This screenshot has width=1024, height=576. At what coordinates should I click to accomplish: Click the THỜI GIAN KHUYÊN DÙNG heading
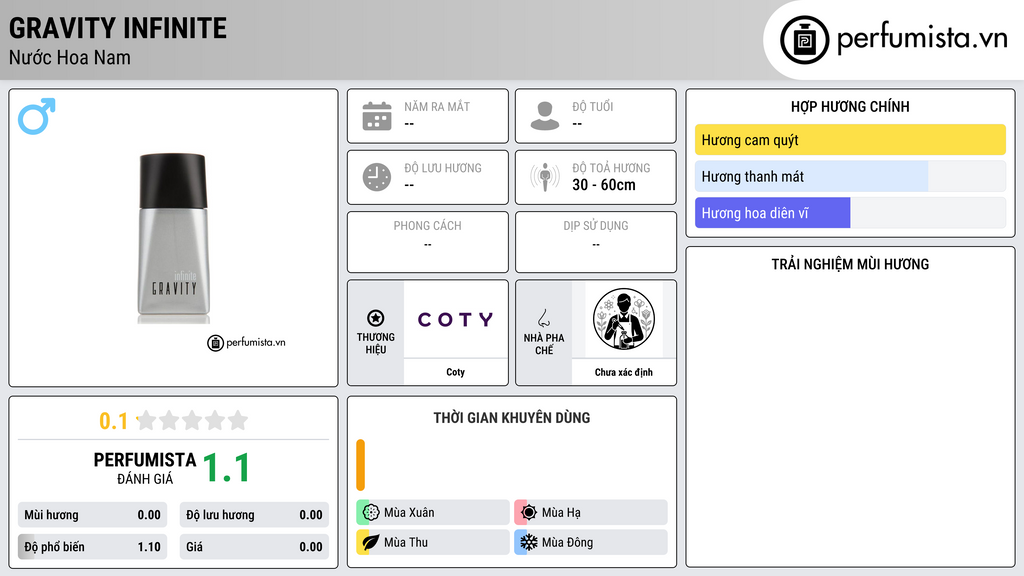tap(512, 417)
